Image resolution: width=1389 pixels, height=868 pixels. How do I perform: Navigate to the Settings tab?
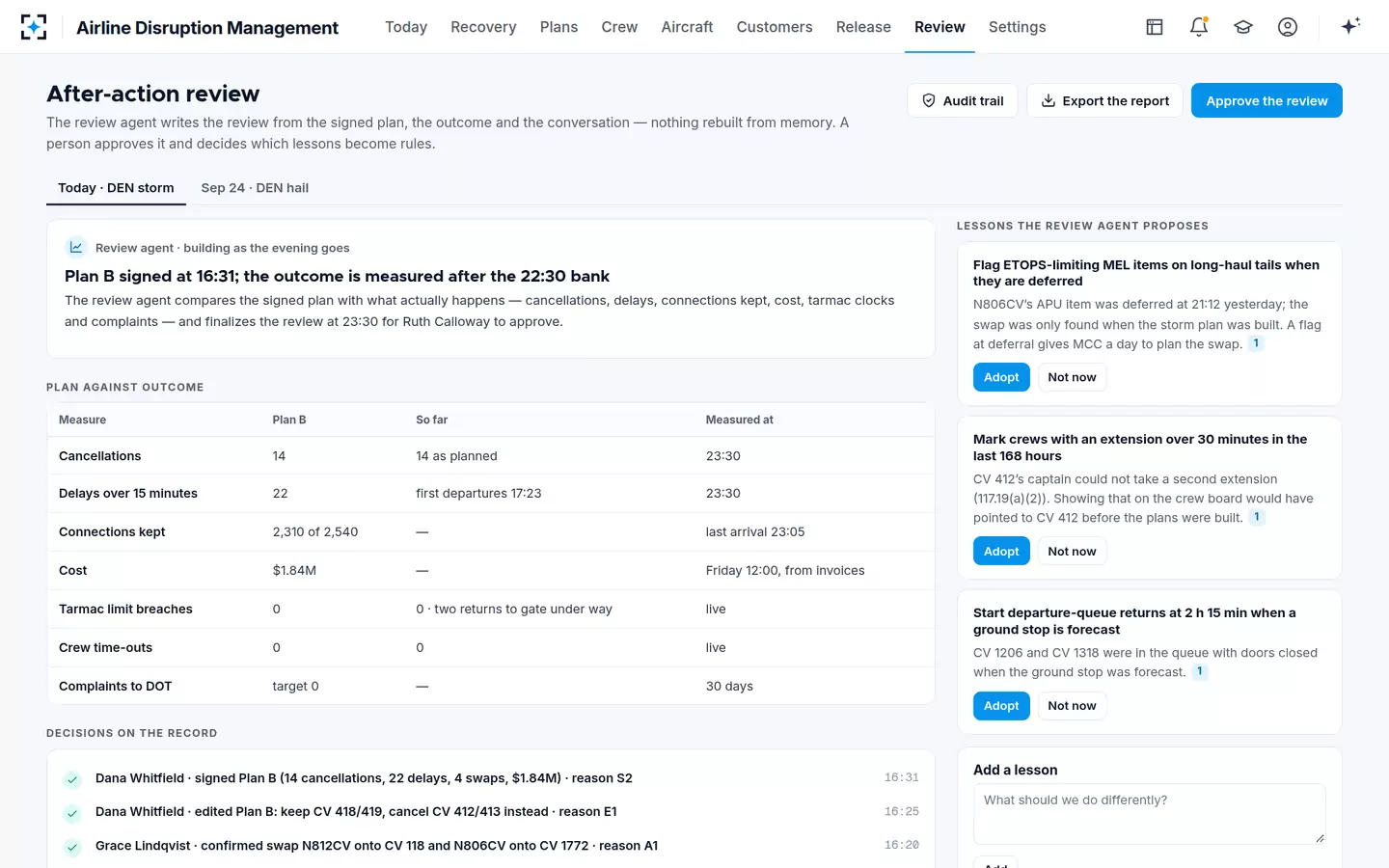point(1017,27)
